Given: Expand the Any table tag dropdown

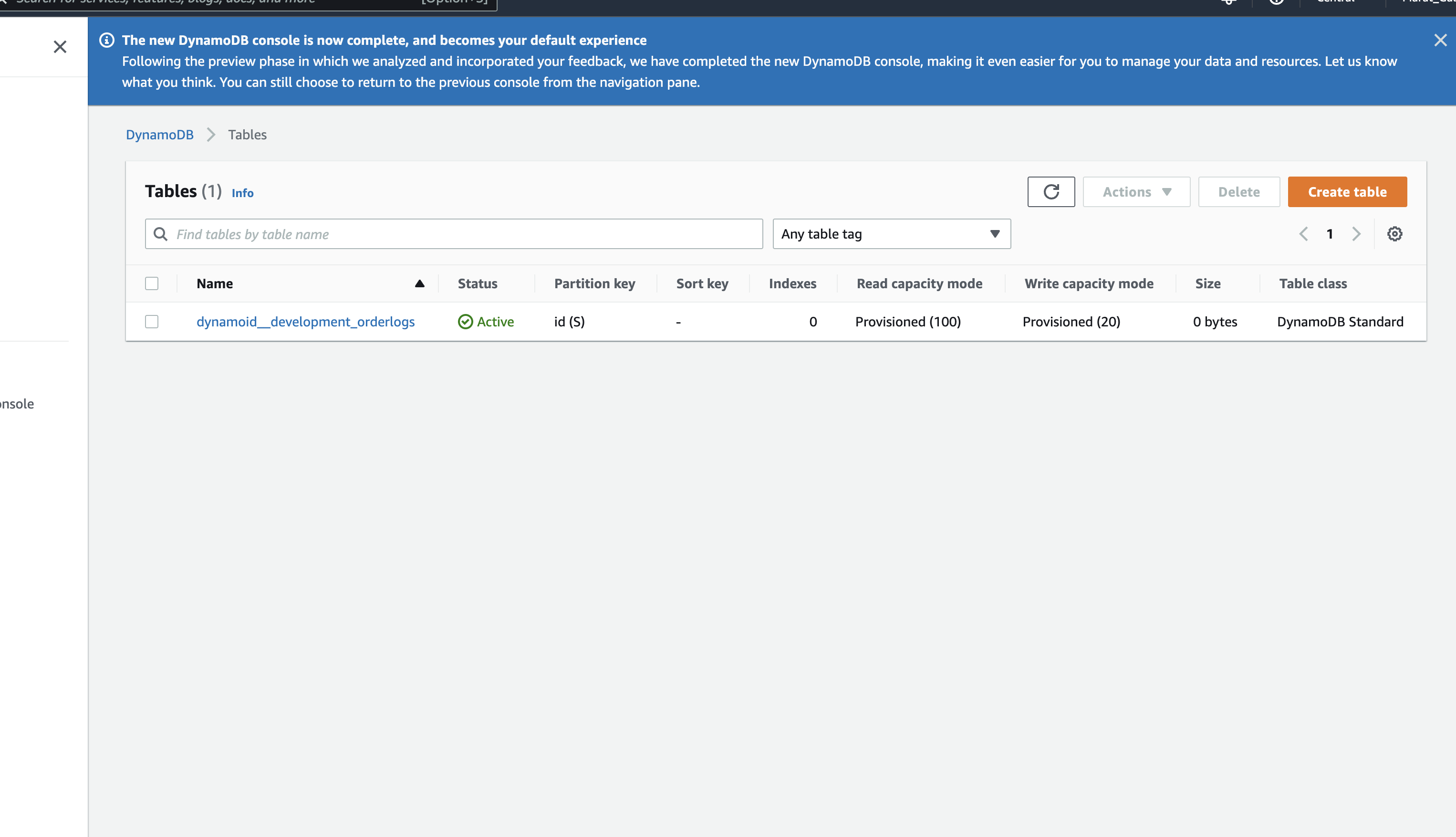Looking at the screenshot, I should tap(891, 234).
